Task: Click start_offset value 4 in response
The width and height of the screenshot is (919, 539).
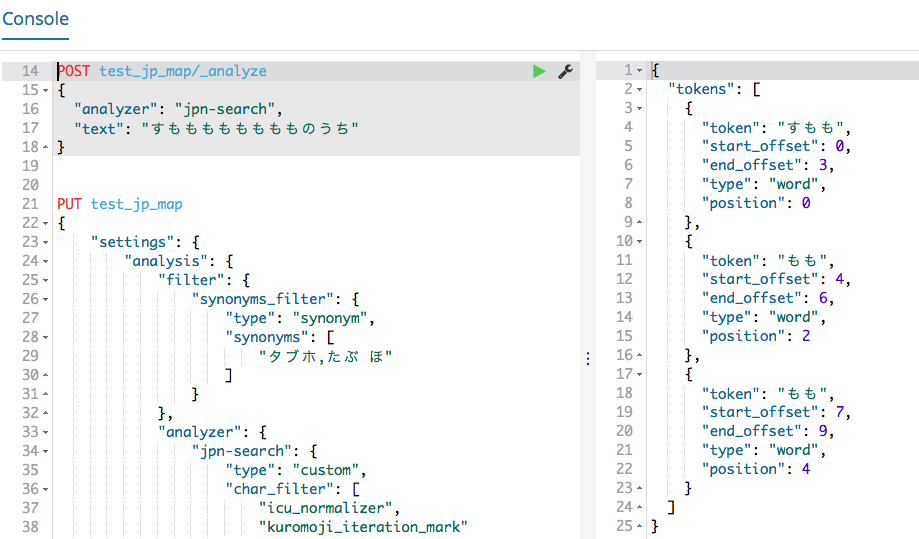Action: pos(839,279)
